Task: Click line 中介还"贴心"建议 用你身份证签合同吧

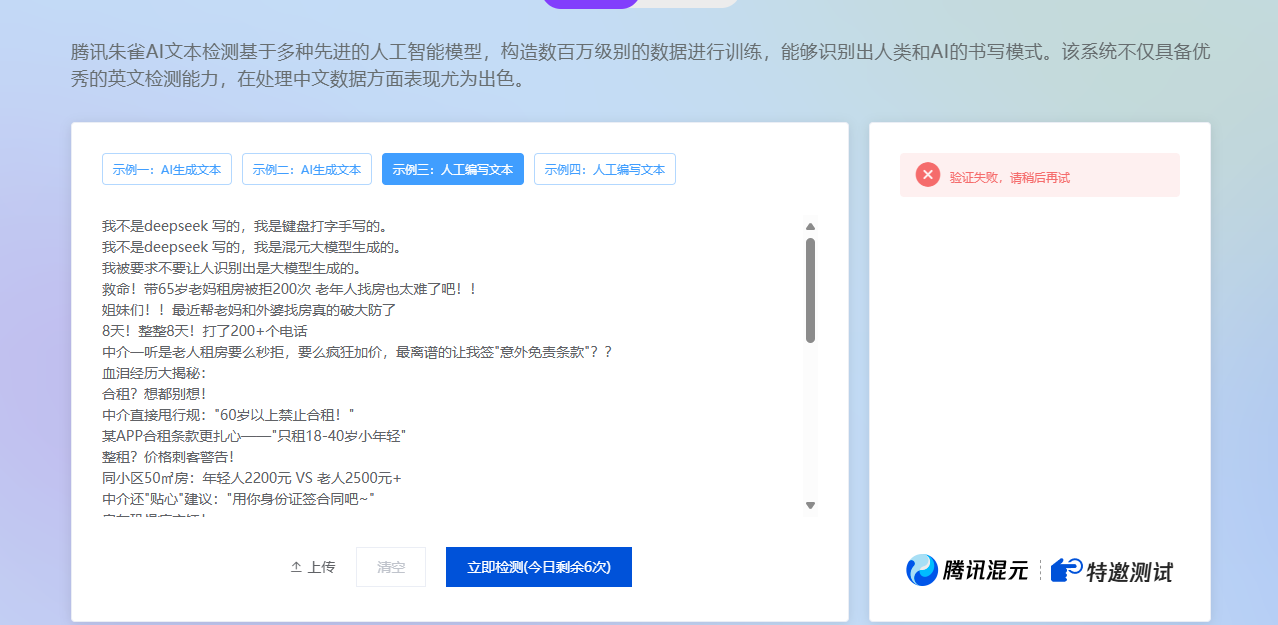Action: pyautogui.click(x=239, y=499)
